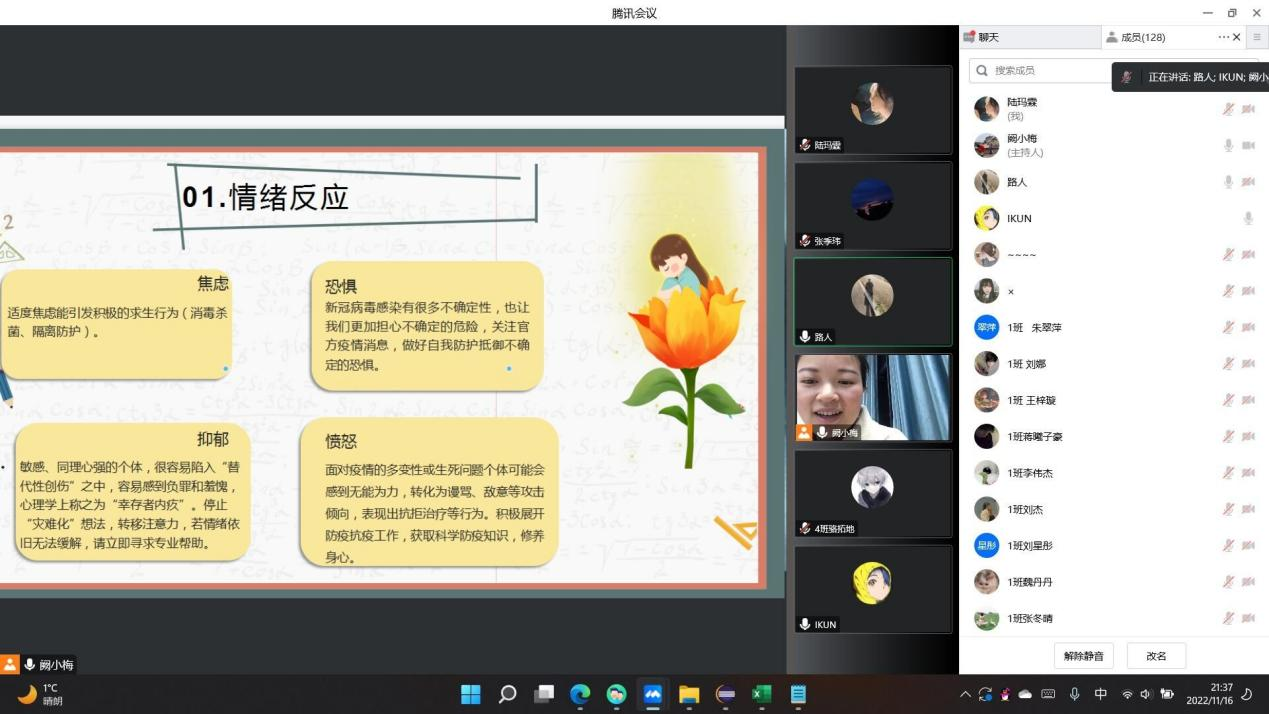The height and width of the screenshot is (714, 1269).
Task: Expand the hamburger menu beside members tab
Action: pyautogui.click(x=1257, y=37)
